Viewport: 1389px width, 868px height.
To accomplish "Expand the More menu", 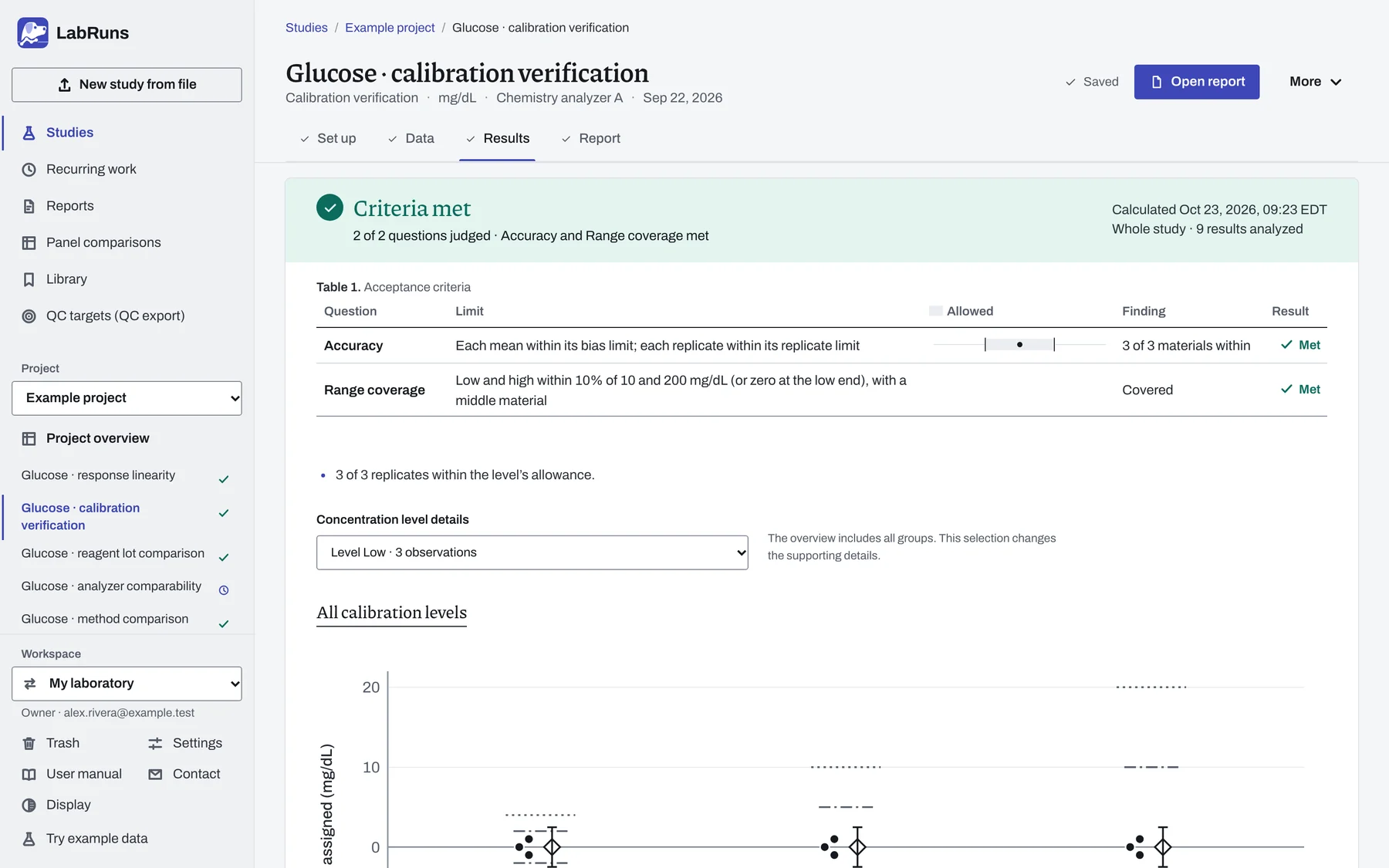I will [x=1315, y=82].
